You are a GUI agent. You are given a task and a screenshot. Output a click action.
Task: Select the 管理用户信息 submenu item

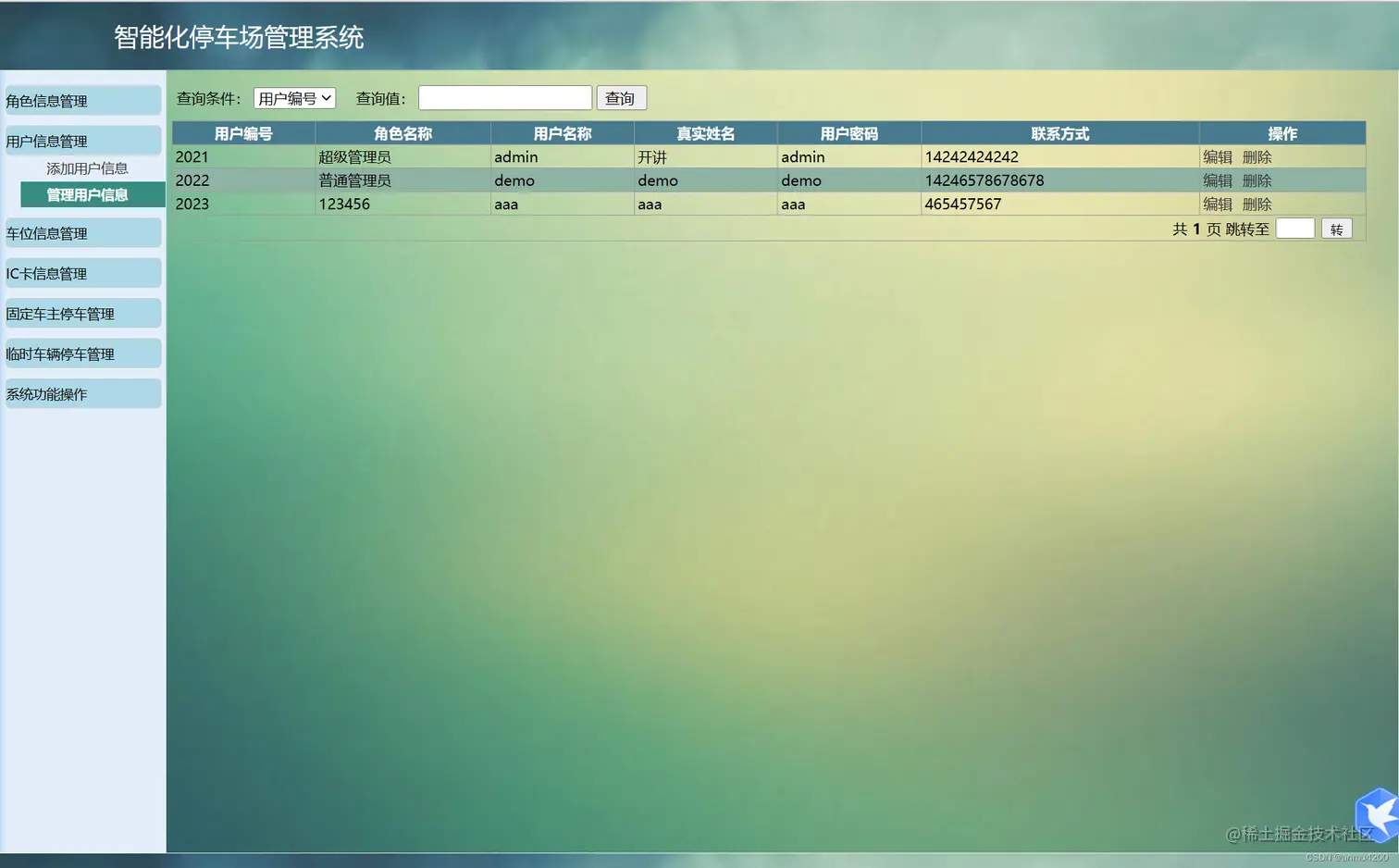click(x=93, y=194)
